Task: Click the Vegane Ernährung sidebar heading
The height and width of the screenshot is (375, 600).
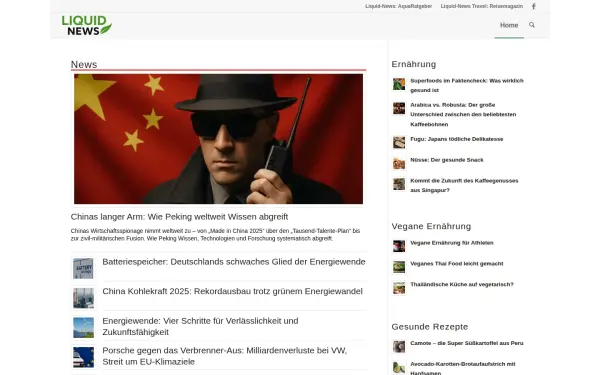Action: (x=431, y=226)
